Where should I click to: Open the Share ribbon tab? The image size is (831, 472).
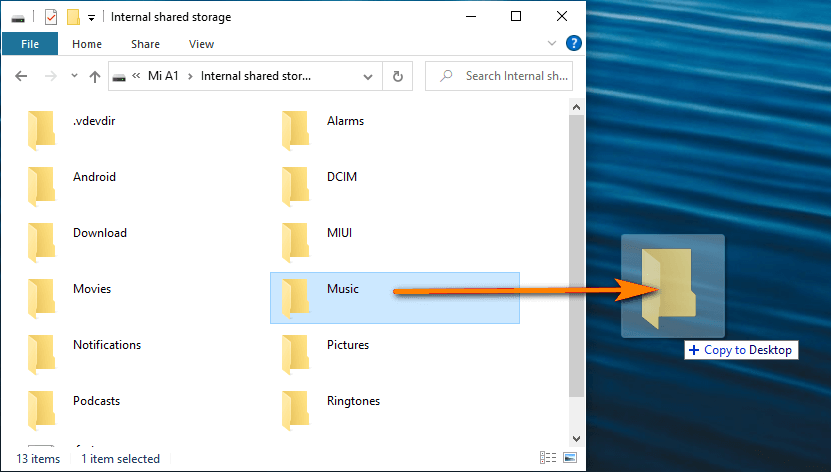(x=145, y=44)
